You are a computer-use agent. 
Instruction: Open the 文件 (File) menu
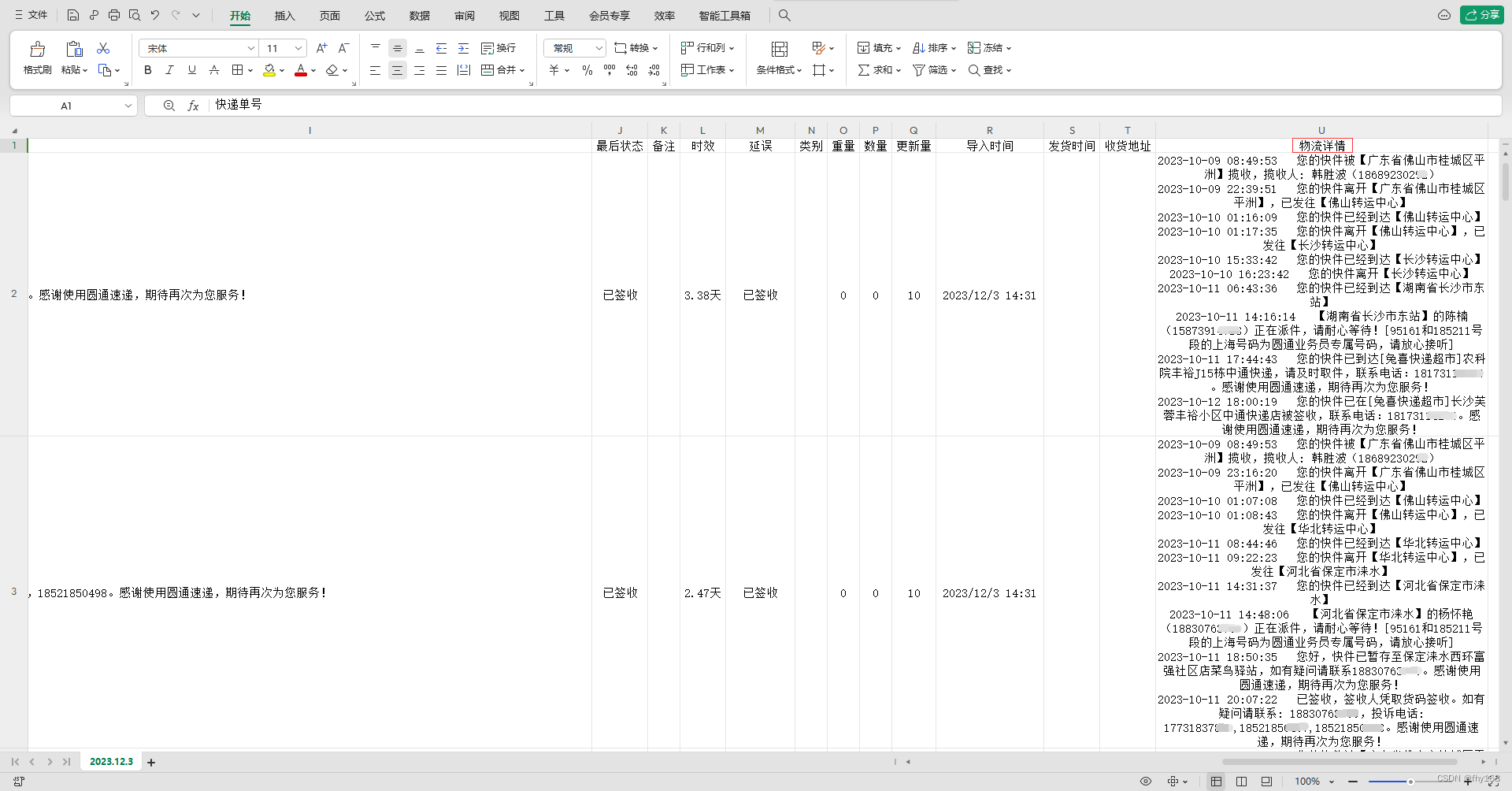31,15
